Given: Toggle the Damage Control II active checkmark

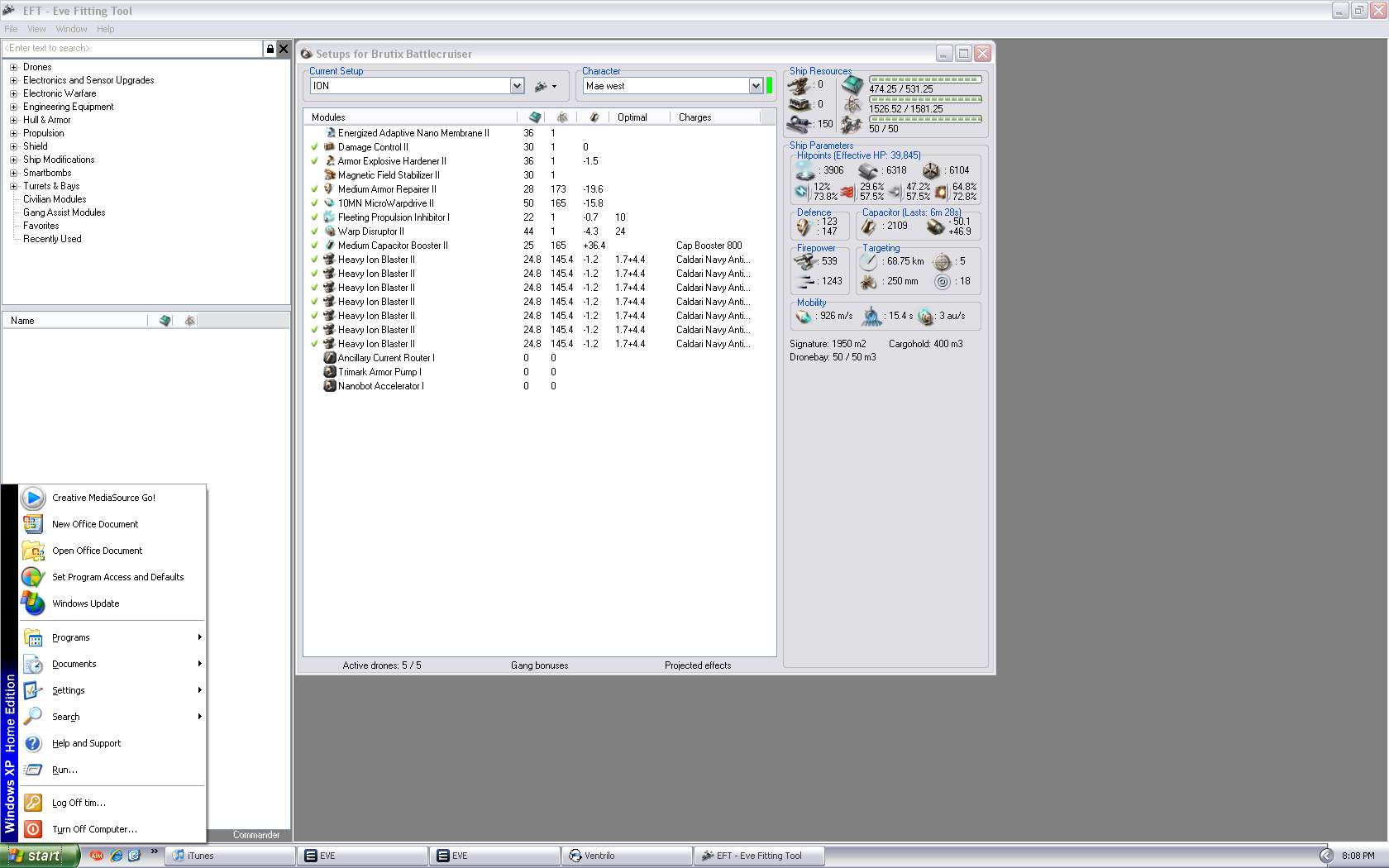Looking at the screenshot, I should coord(314,147).
